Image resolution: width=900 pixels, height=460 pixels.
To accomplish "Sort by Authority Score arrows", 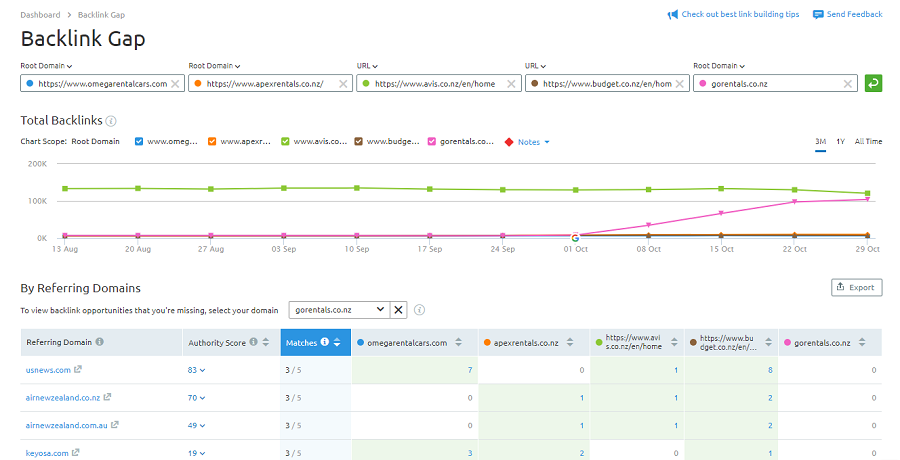I will click(x=266, y=342).
